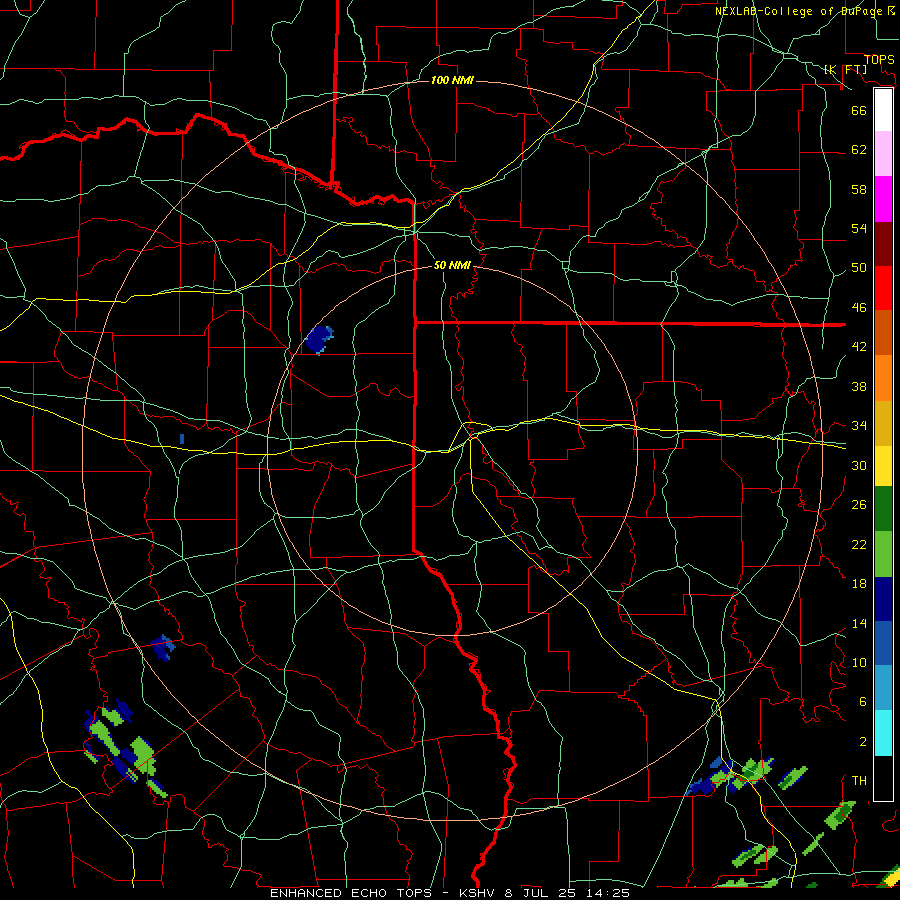Click the legend value 38

click(859, 386)
